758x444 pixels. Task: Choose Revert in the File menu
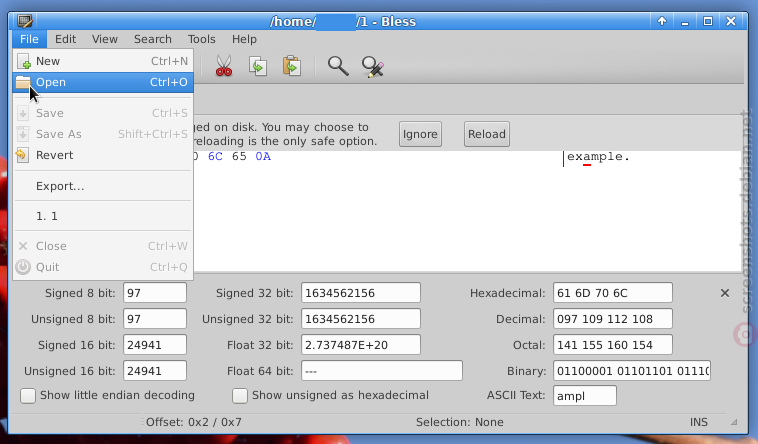[x=103, y=155]
